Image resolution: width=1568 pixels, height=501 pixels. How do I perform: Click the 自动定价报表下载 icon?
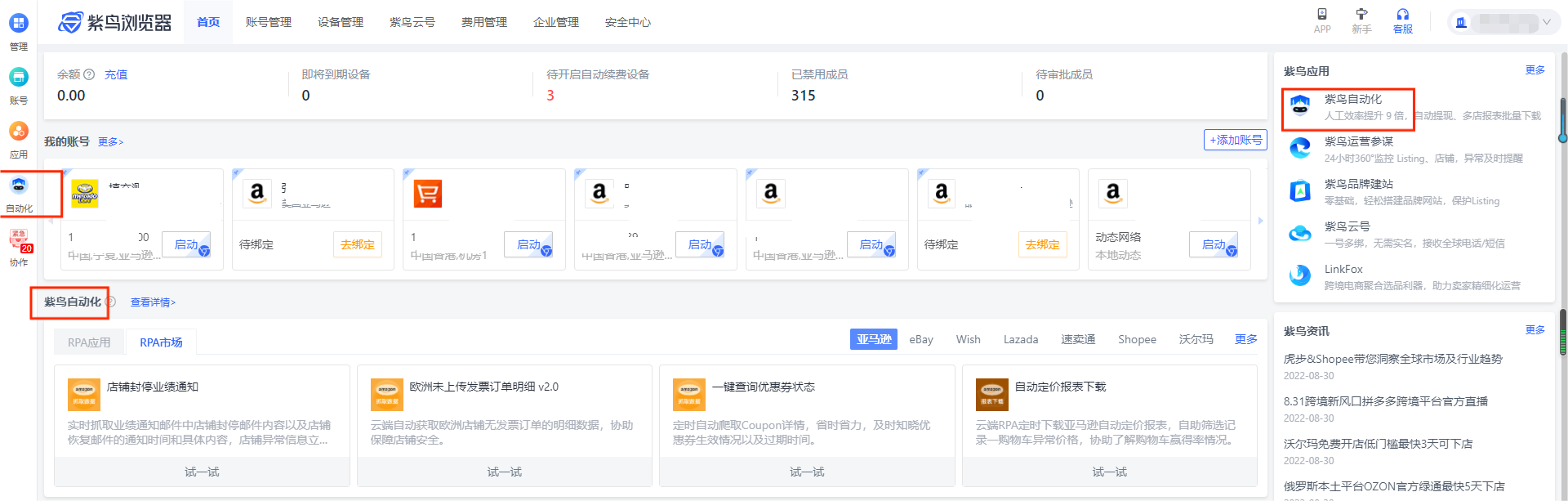click(x=992, y=395)
